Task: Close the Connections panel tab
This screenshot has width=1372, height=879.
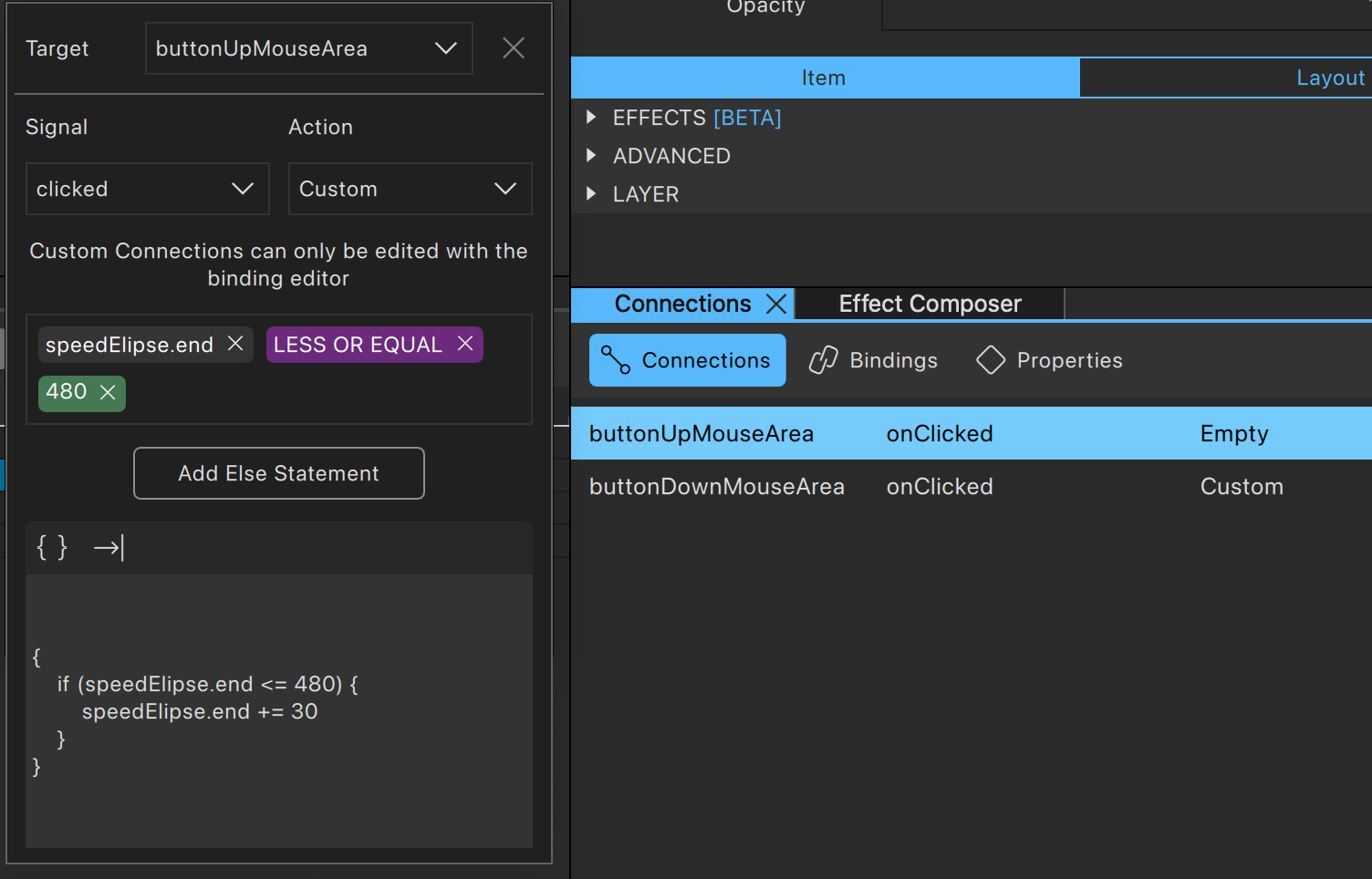Action: coord(776,304)
